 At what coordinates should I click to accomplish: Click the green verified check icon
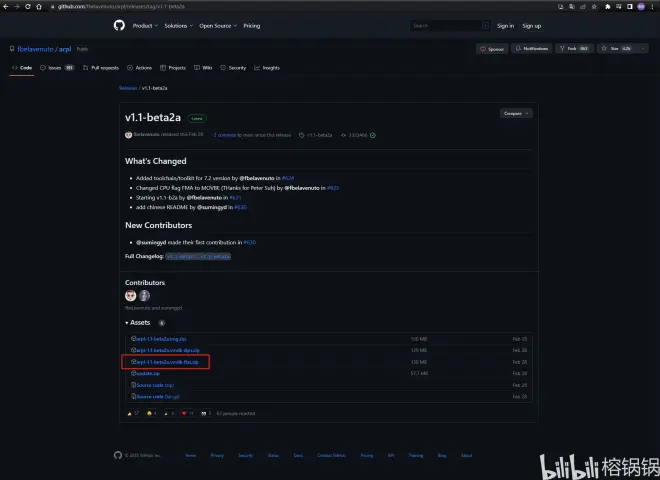pos(373,135)
